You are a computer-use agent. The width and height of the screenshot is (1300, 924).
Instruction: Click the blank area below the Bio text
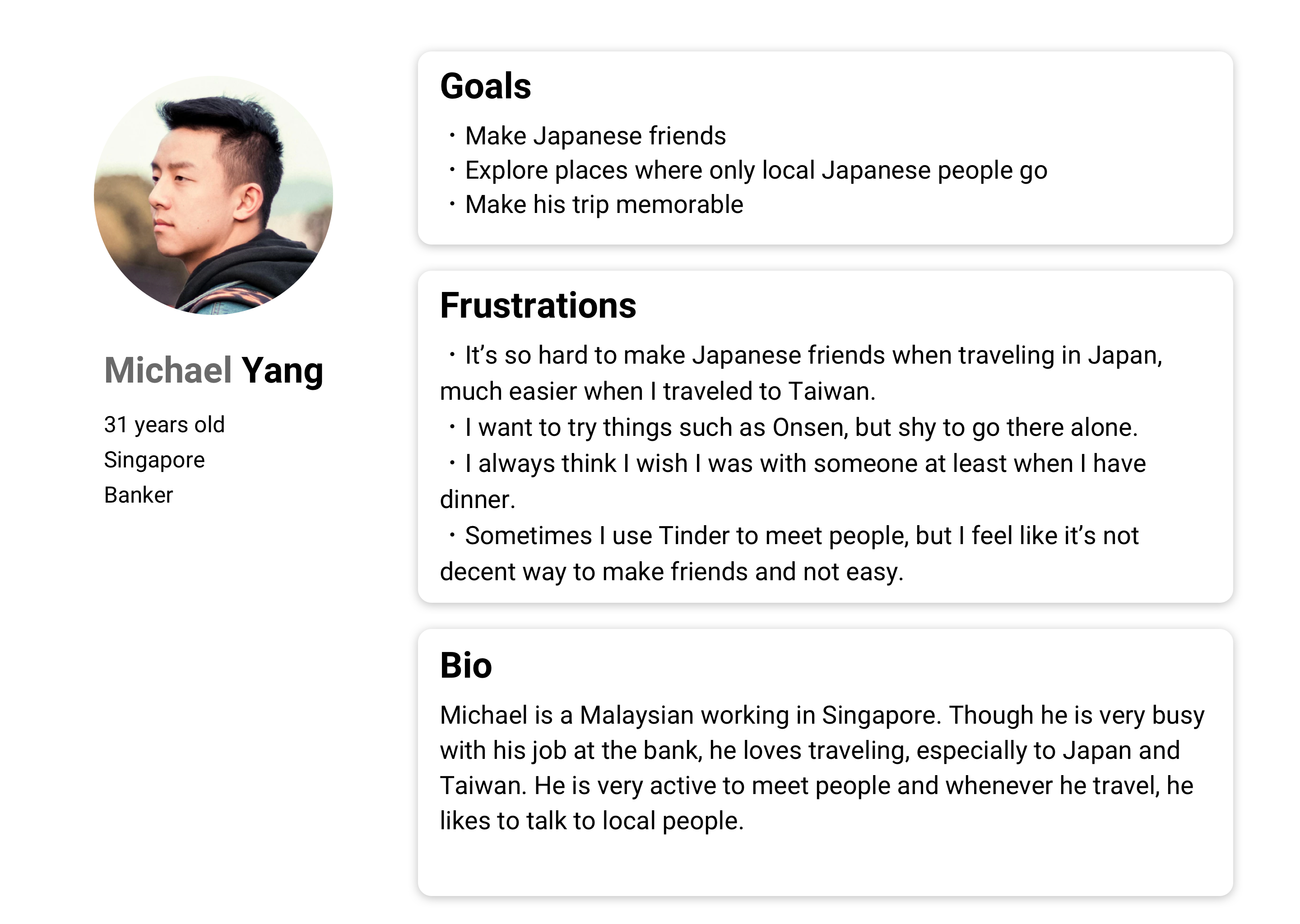pos(825,866)
